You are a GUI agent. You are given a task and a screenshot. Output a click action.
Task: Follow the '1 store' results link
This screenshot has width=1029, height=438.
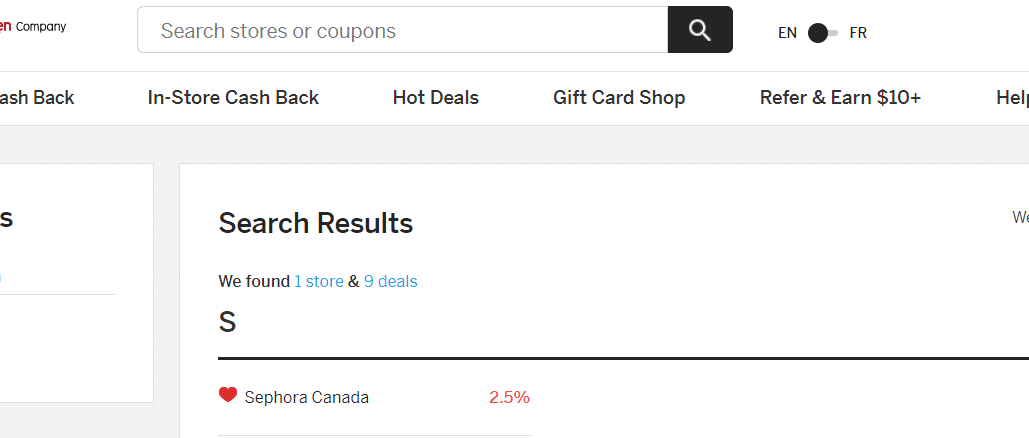318,282
